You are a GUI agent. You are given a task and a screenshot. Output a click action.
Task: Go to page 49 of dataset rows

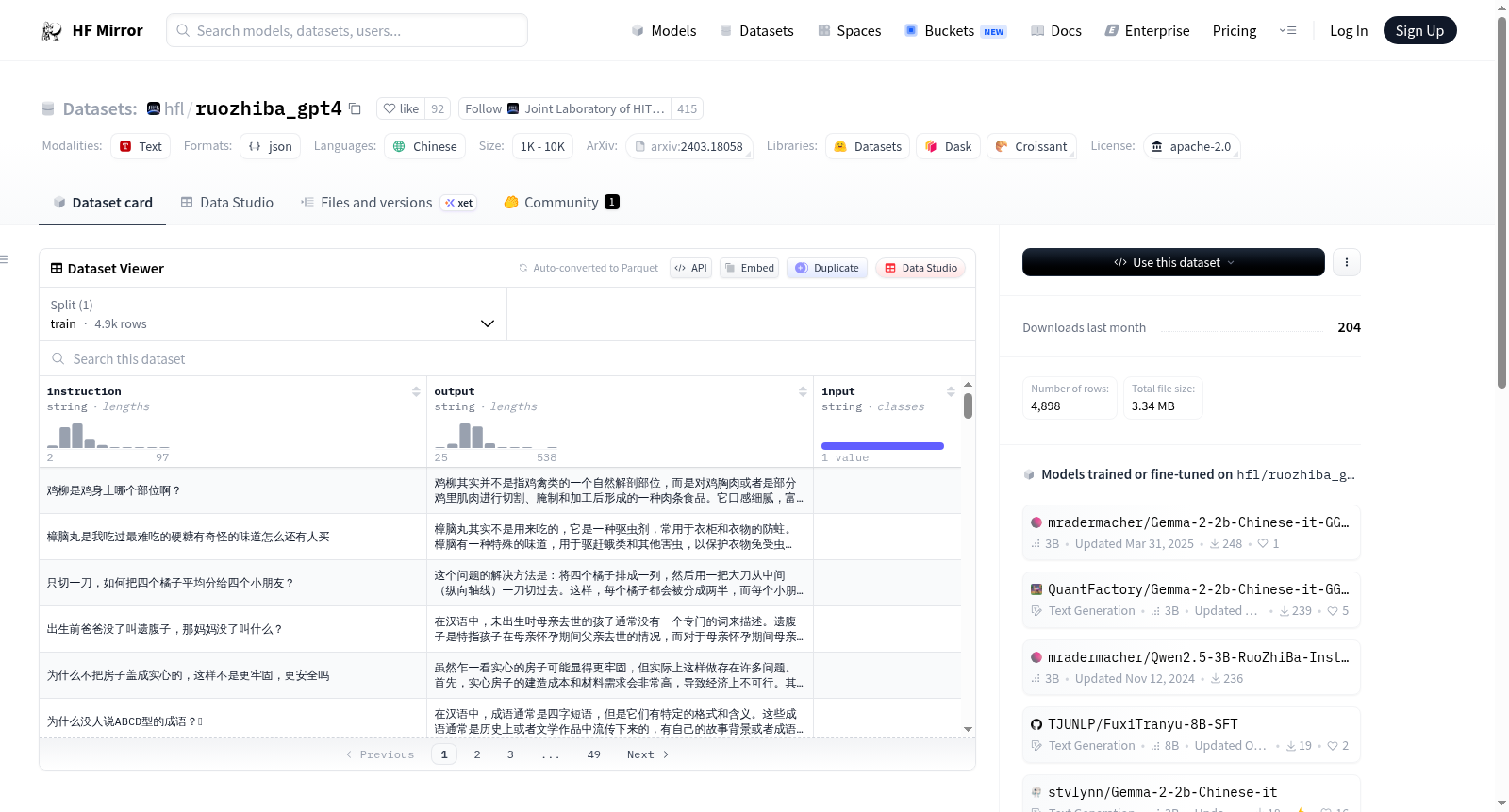pos(593,754)
